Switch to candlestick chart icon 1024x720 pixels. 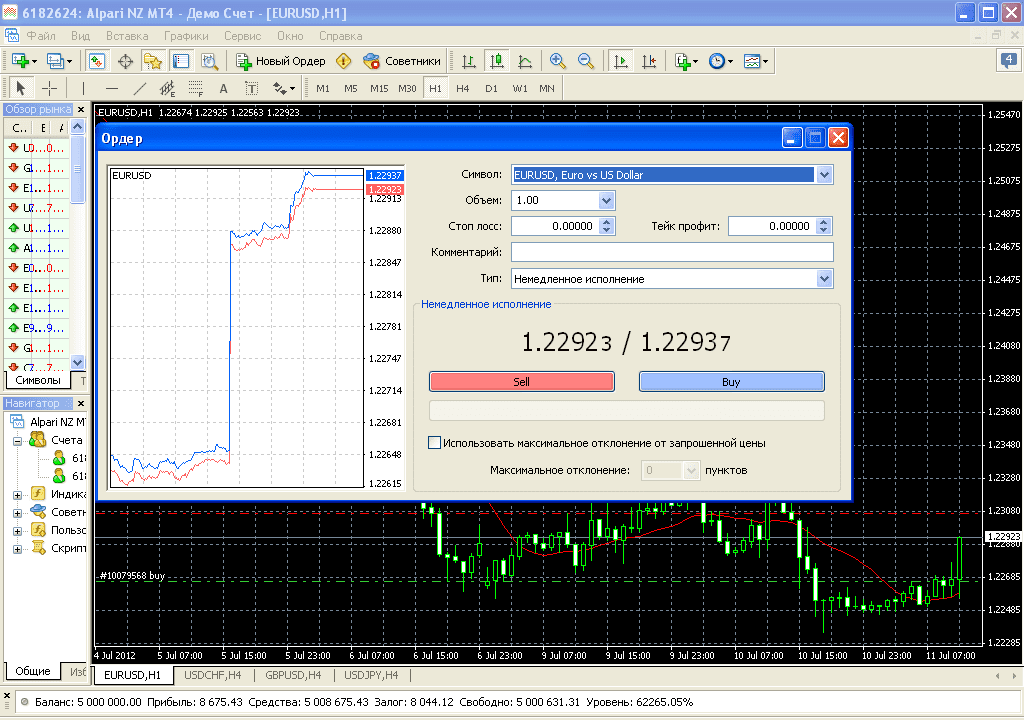pyautogui.click(x=496, y=61)
